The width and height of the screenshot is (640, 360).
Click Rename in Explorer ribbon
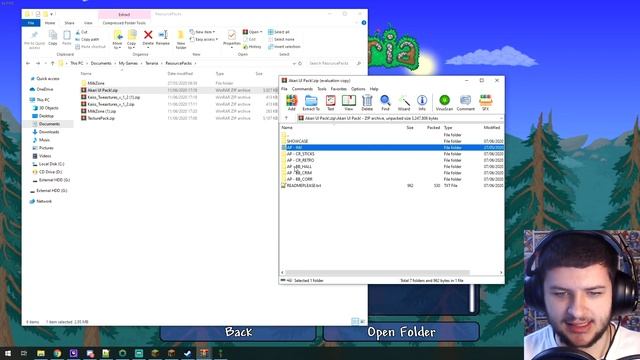[163, 38]
